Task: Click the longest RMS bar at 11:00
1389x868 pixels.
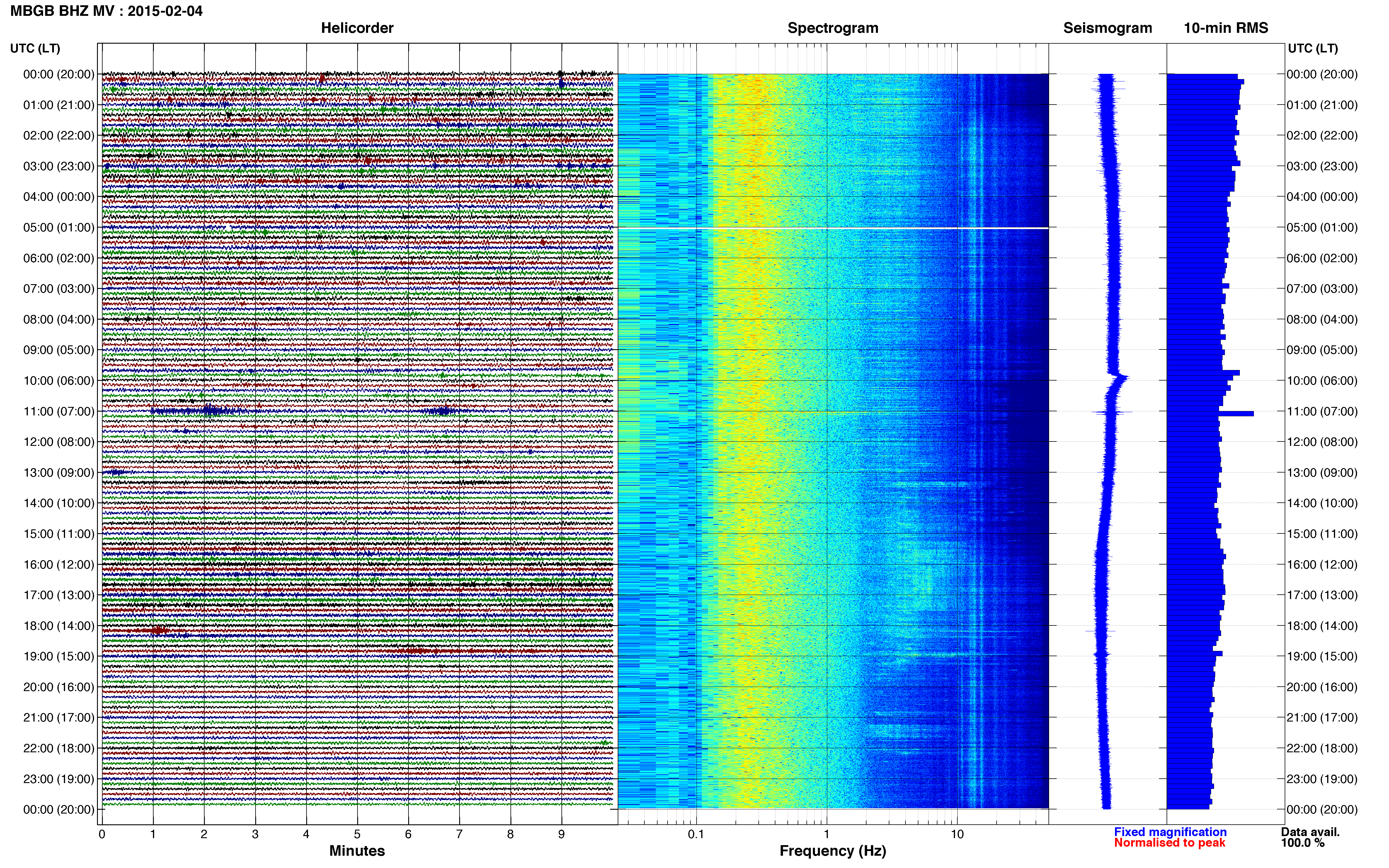Action: coord(1210,413)
